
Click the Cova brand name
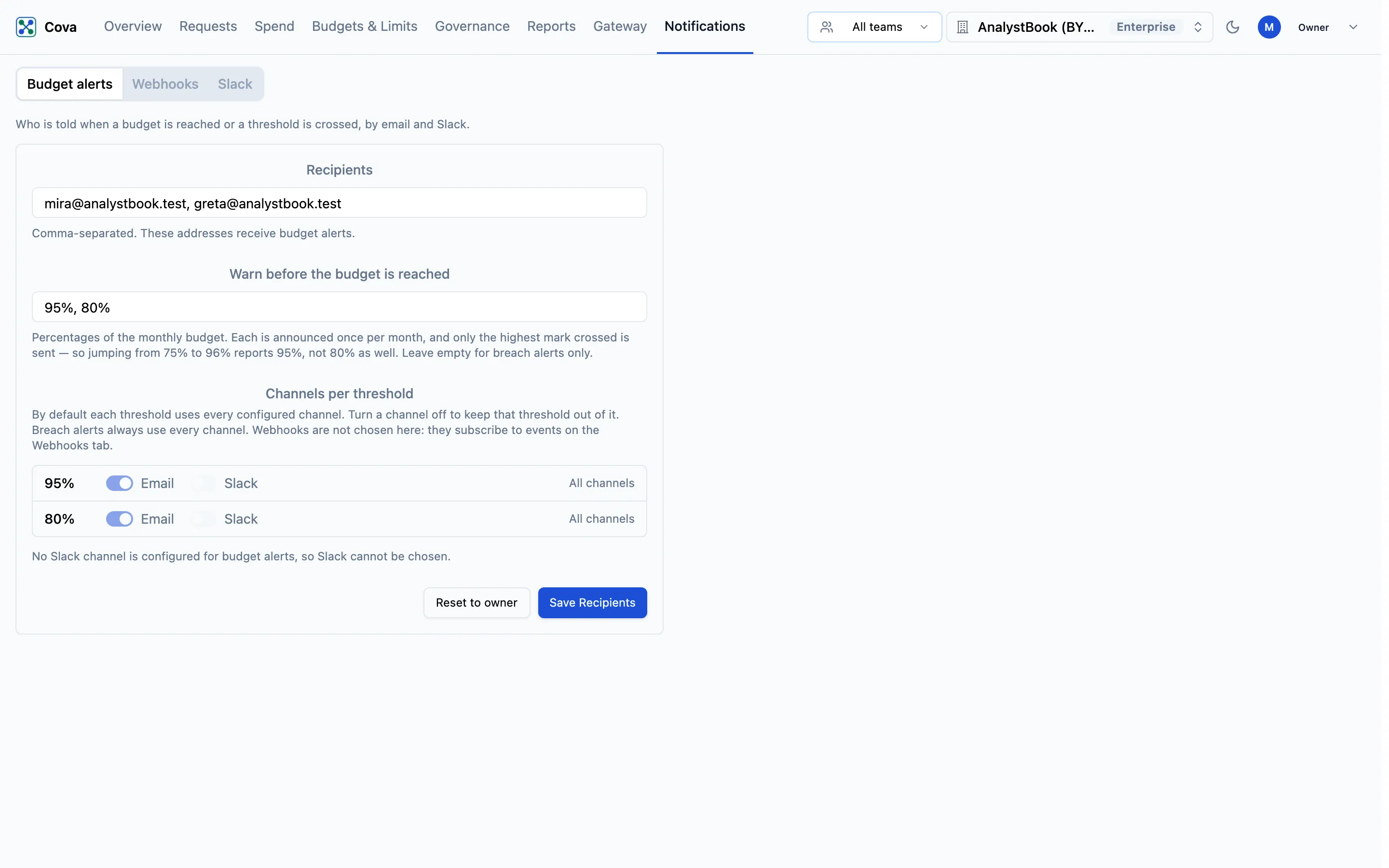pos(60,27)
